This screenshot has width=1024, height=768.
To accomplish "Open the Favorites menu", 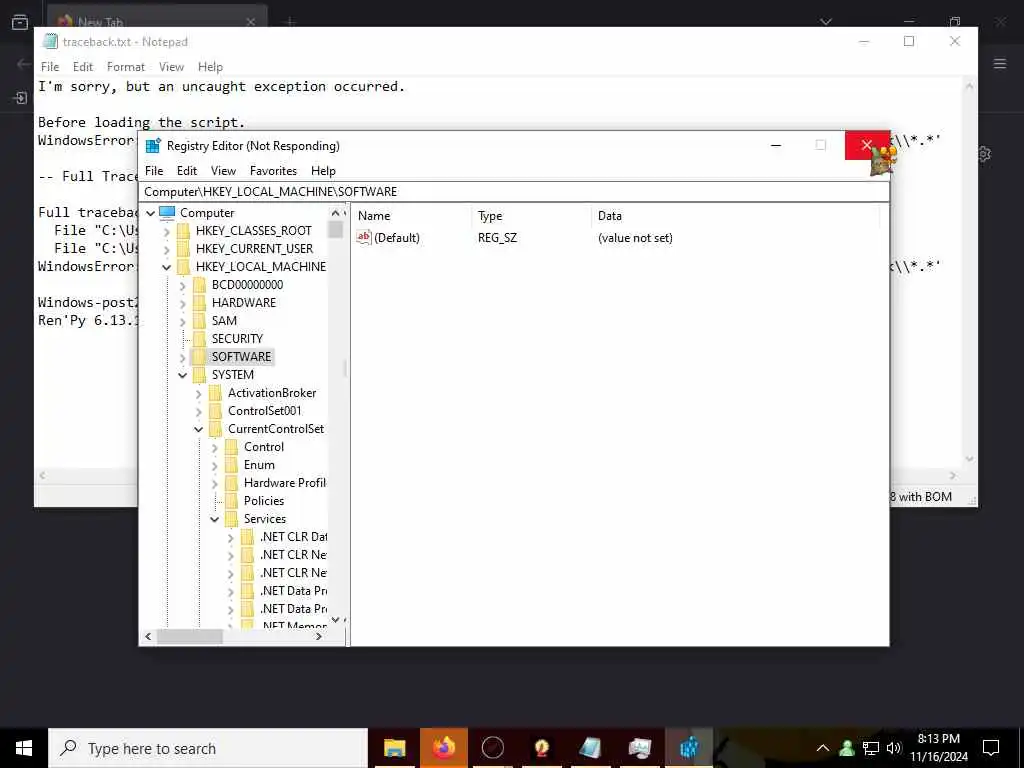I will point(273,170).
